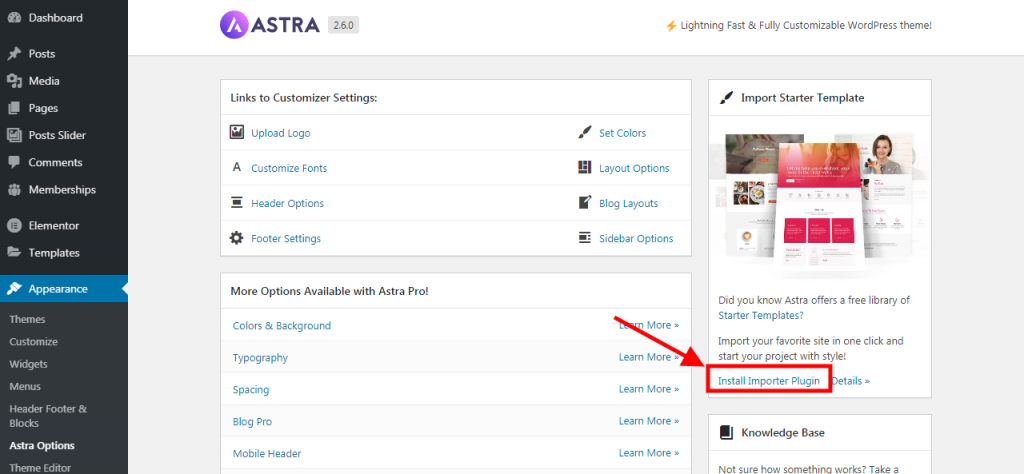Click the Sidebar Options icon
The width and height of the screenshot is (1024, 474).
click(x=584, y=238)
